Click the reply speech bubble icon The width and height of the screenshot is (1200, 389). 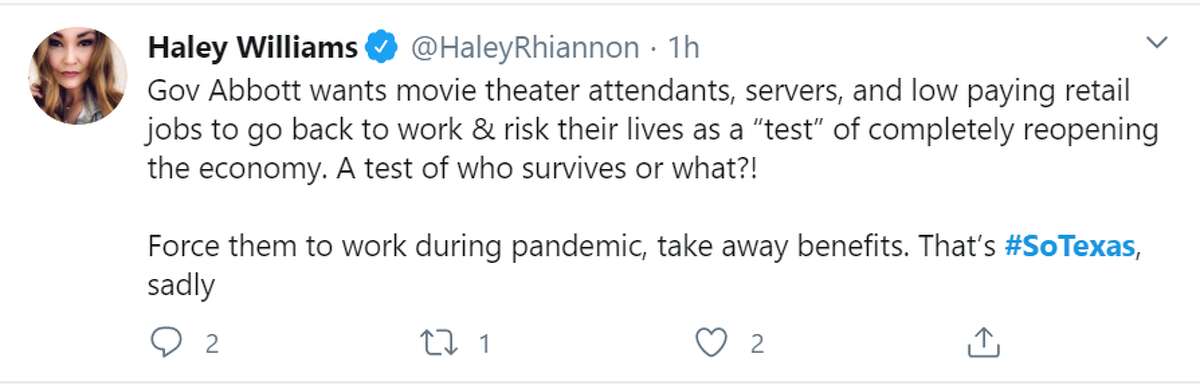point(166,344)
